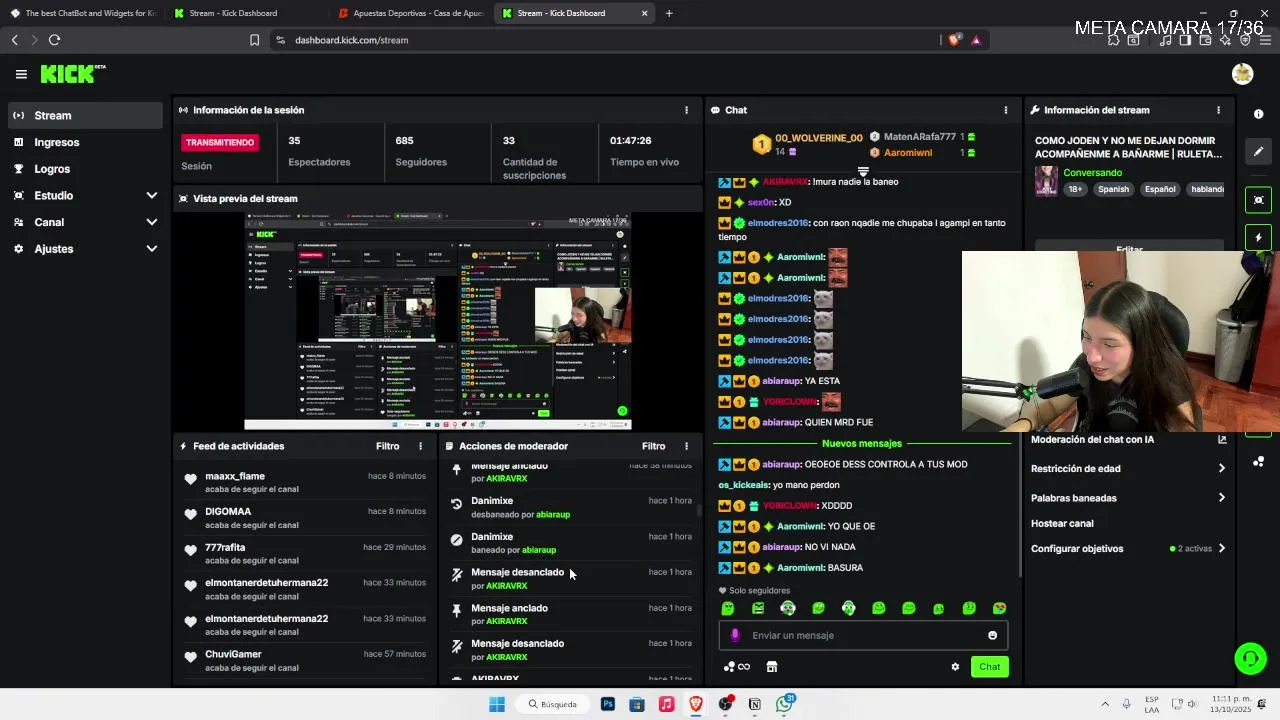Open Notion from the taskbar
Viewport: 1280px width, 720px height.
(x=754, y=704)
